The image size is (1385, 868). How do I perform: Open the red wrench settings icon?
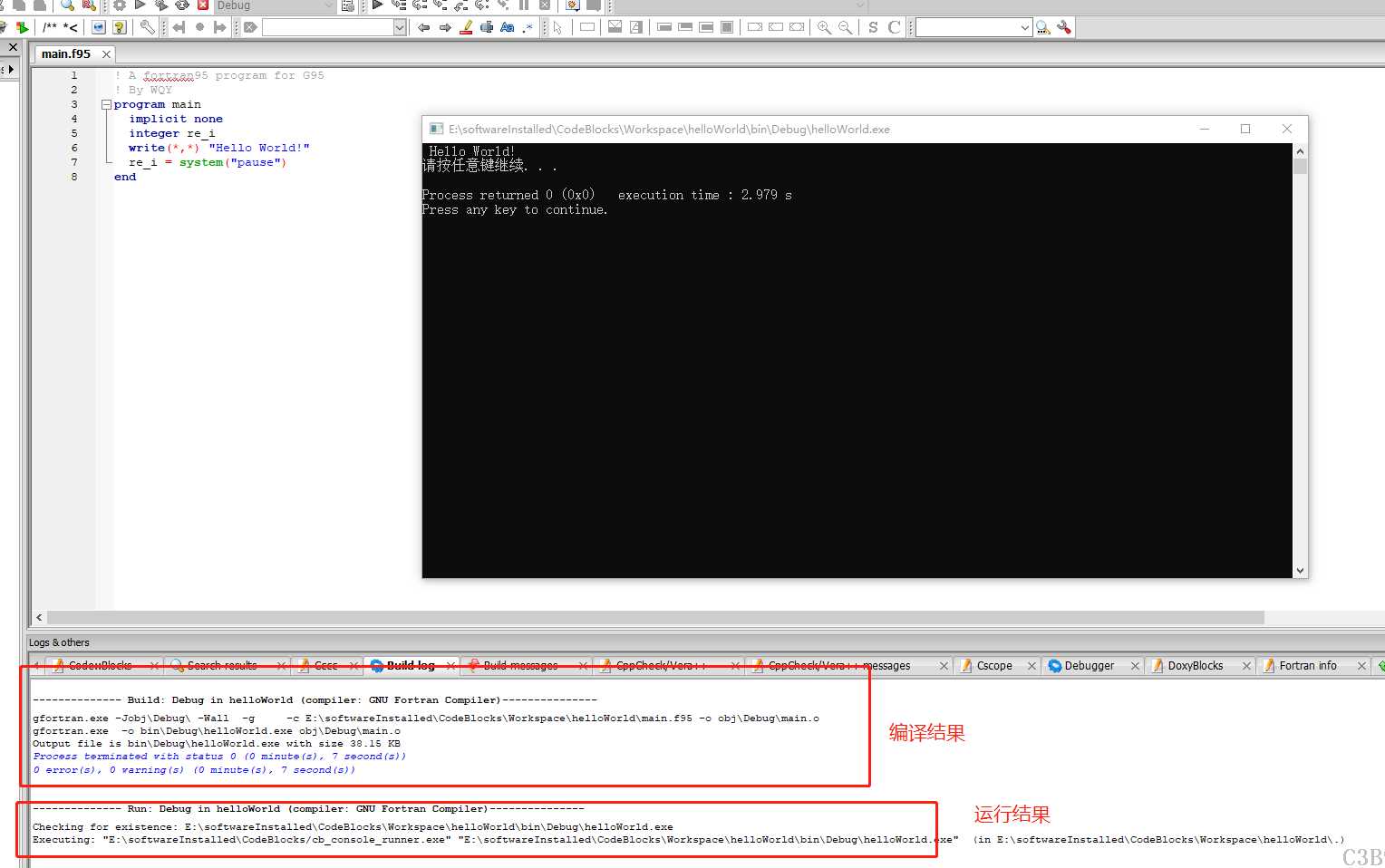pos(1064,27)
